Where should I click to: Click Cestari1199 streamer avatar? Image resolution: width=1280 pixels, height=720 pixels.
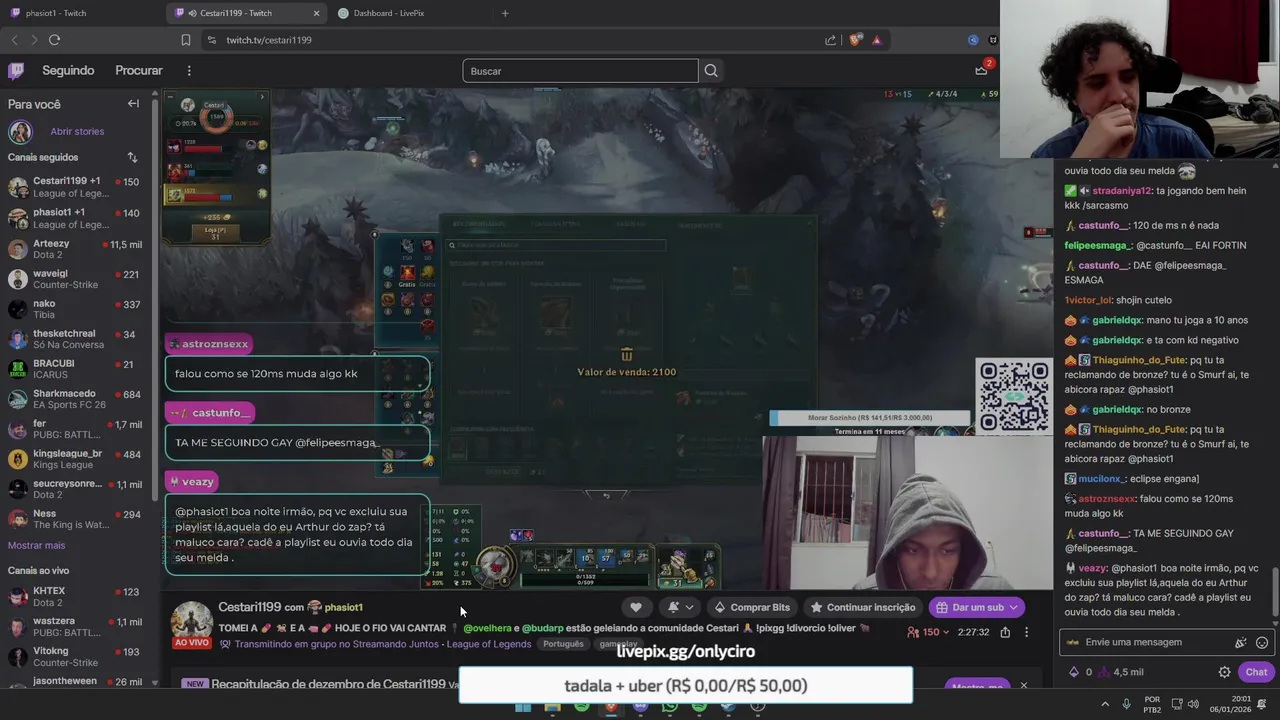click(191, 620)
